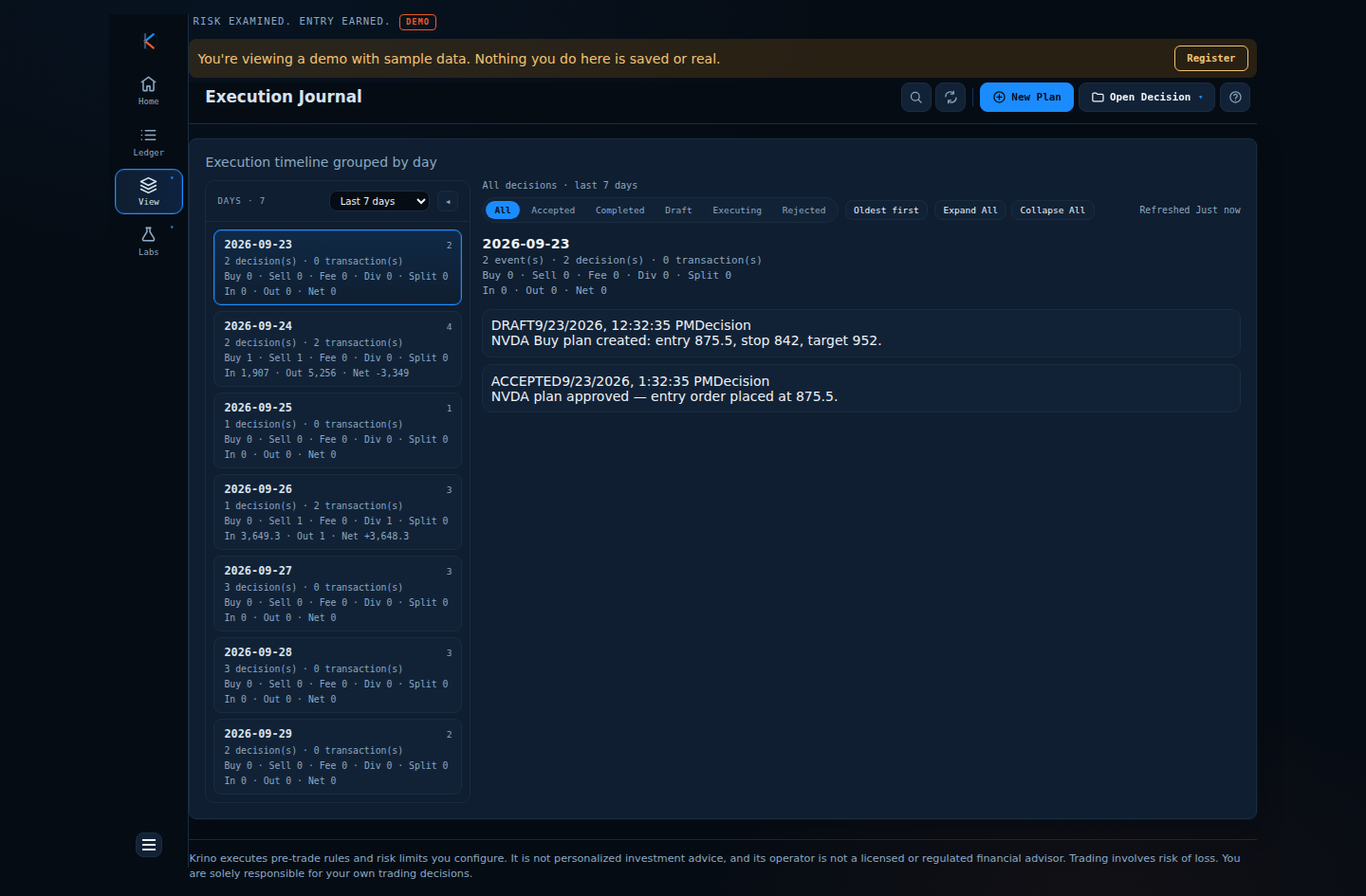Select the 2026-09-25 day card
The height and width of the screenshot is (896, 1366).
click(x=338, y=430)
